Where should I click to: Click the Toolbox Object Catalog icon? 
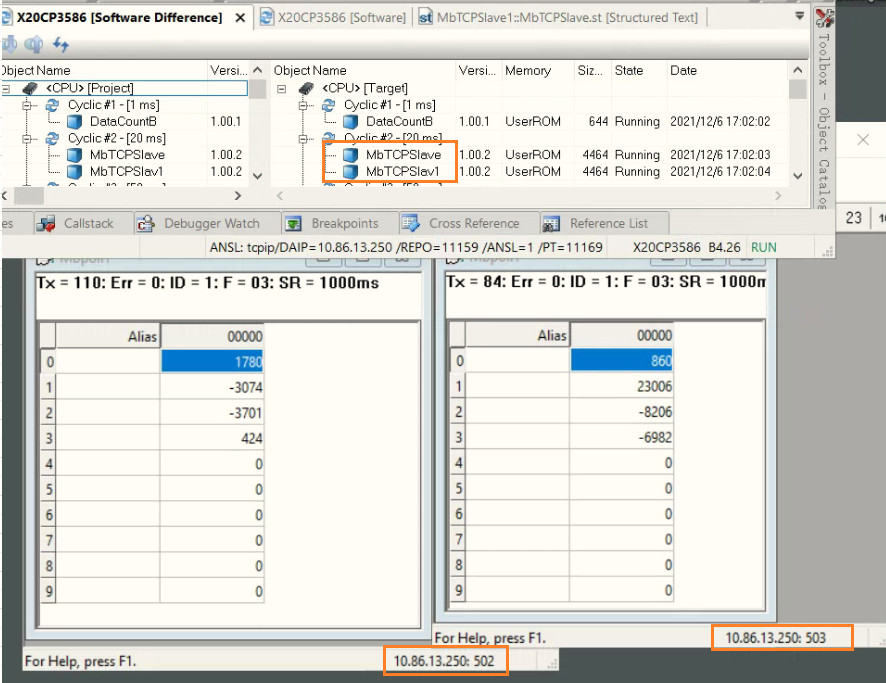click(x=824, y=18)
